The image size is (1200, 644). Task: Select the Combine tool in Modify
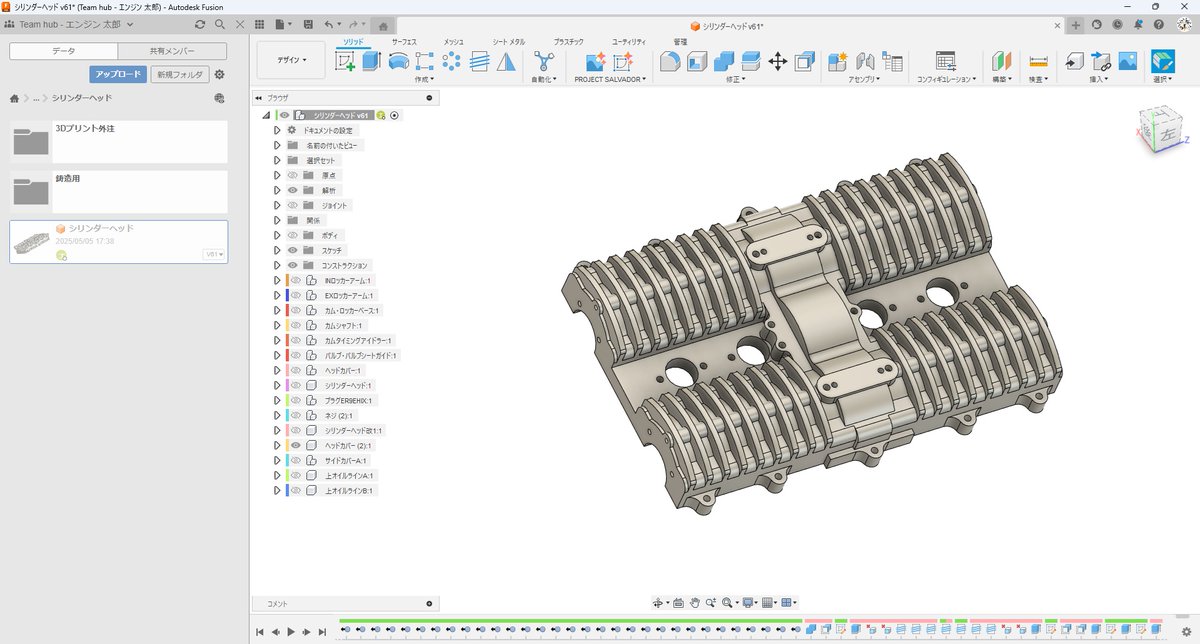coord(724,61)
